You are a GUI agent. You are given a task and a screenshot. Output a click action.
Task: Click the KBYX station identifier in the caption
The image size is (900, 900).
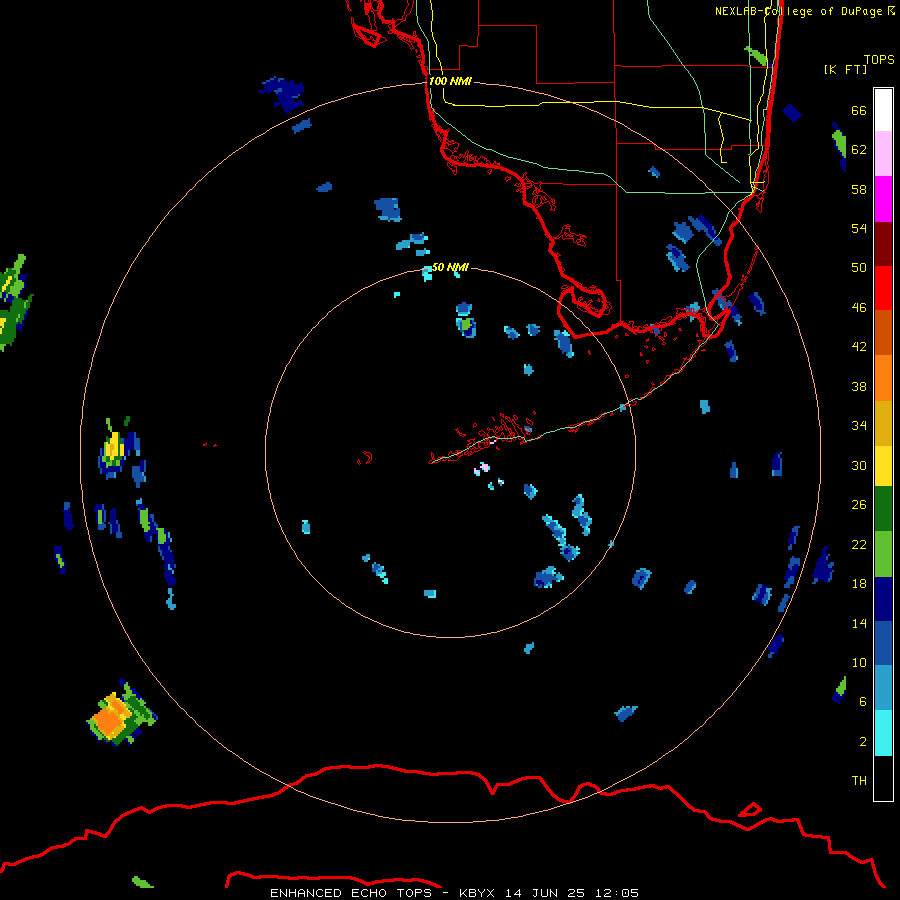476,893
